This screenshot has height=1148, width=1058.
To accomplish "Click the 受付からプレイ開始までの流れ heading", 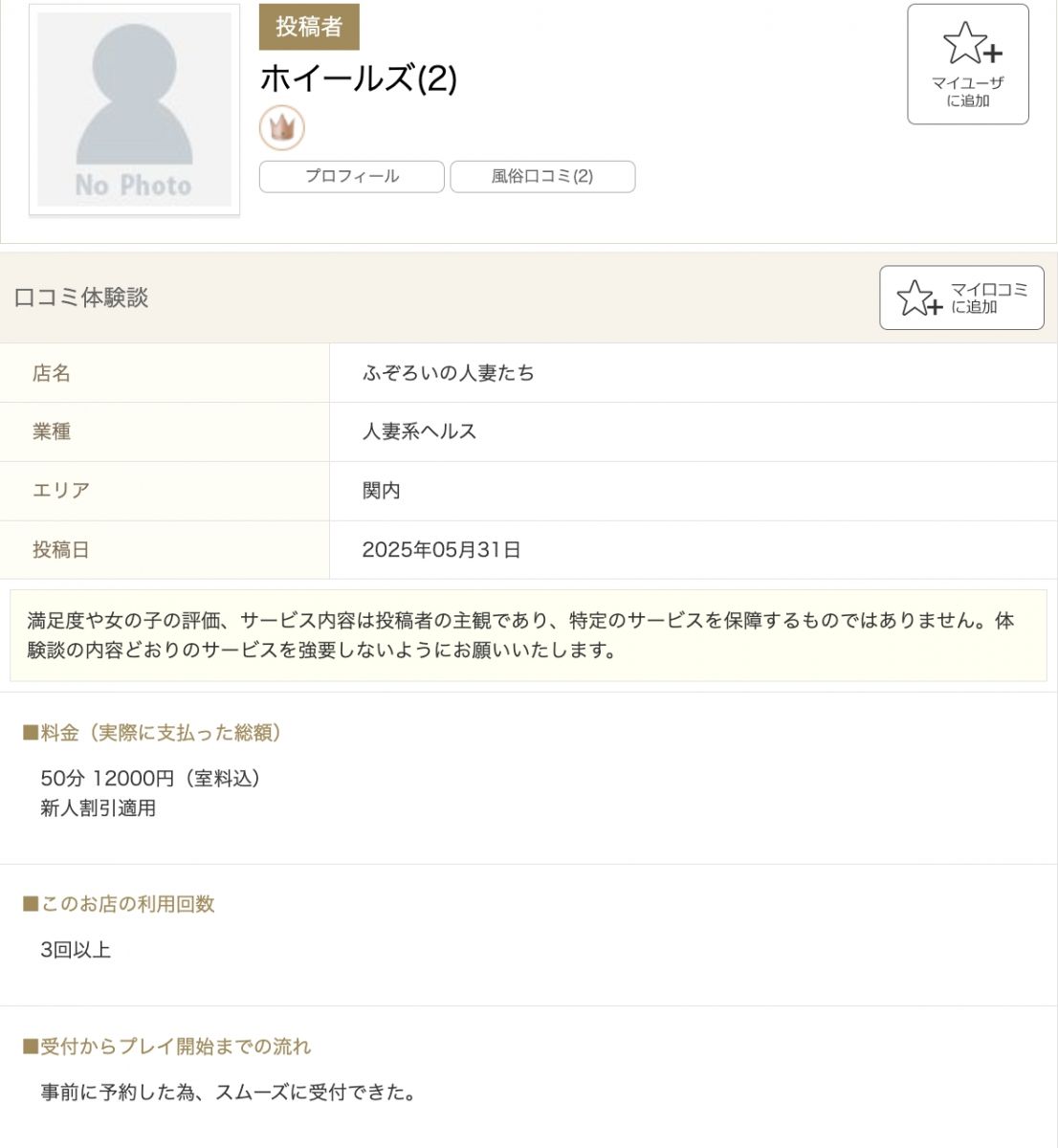I will (167, 1047).
